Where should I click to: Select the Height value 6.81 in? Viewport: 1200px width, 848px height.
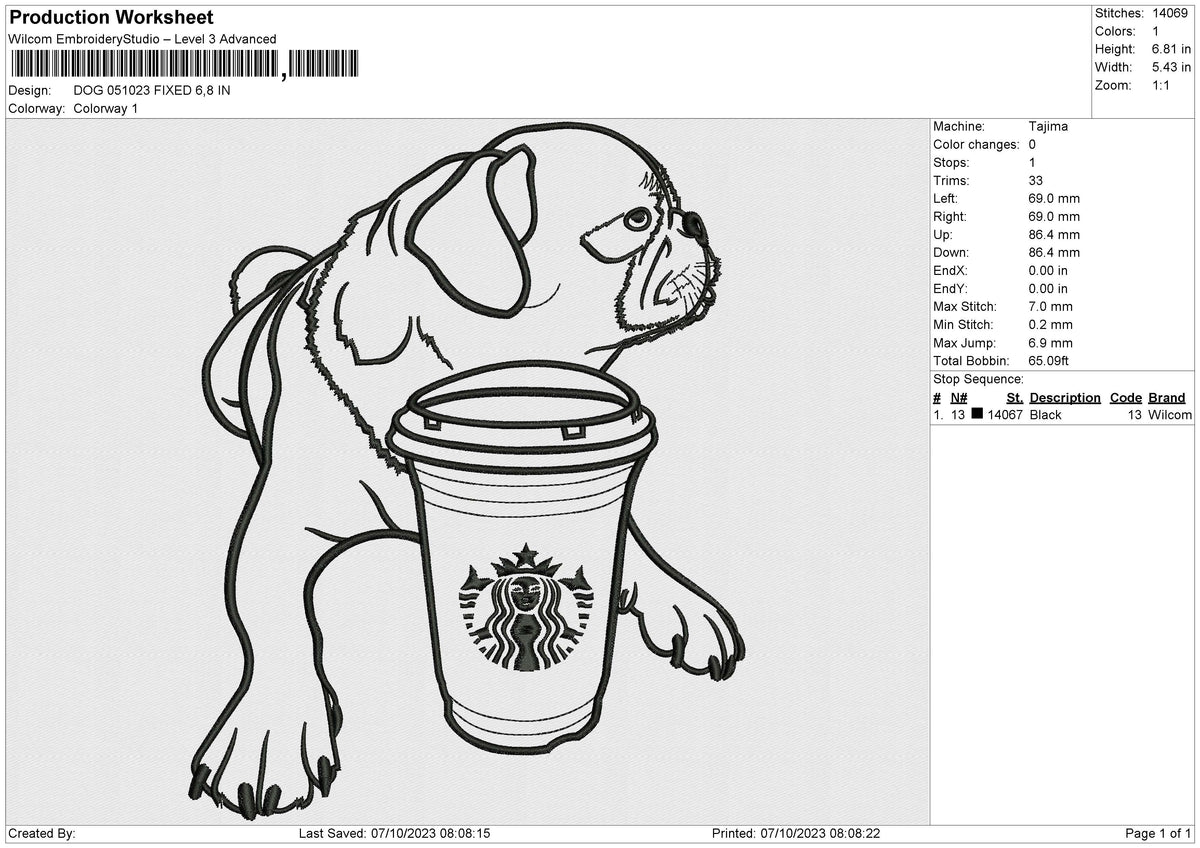(1171, 49)
